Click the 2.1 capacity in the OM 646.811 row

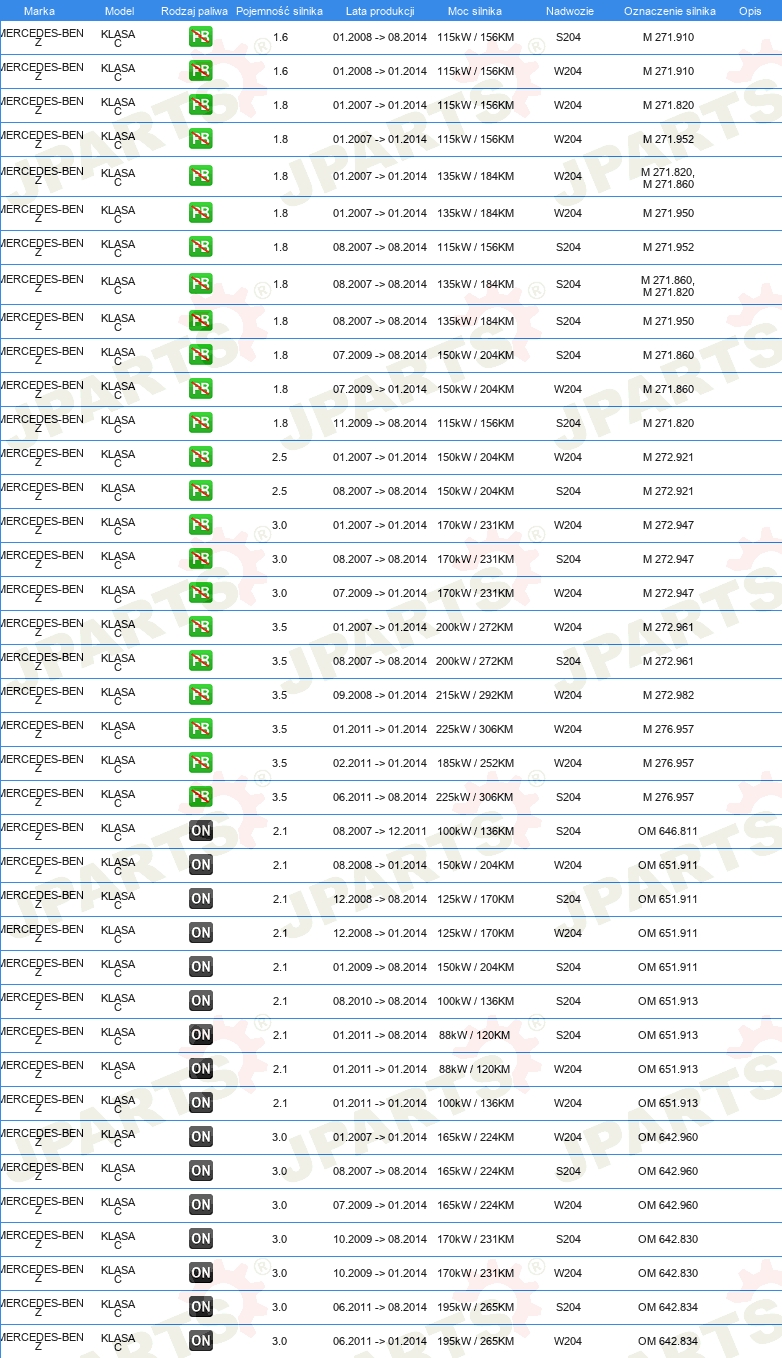(280, 831)
